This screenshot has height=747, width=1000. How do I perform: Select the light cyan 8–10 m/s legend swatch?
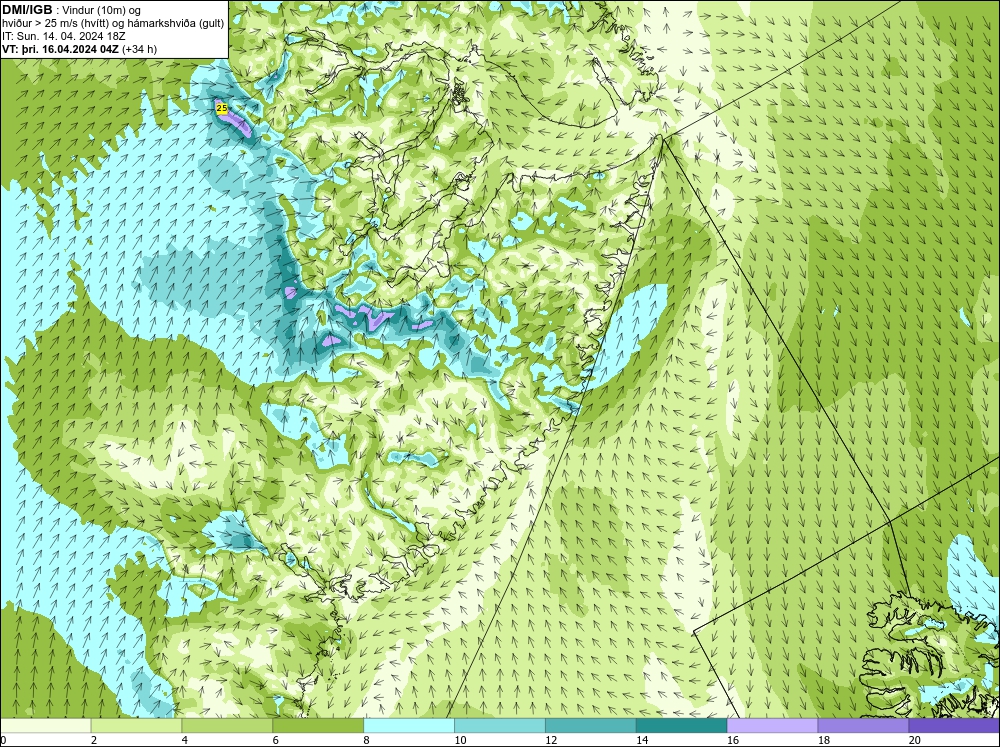pyautogui.click(x=409, y=726)
